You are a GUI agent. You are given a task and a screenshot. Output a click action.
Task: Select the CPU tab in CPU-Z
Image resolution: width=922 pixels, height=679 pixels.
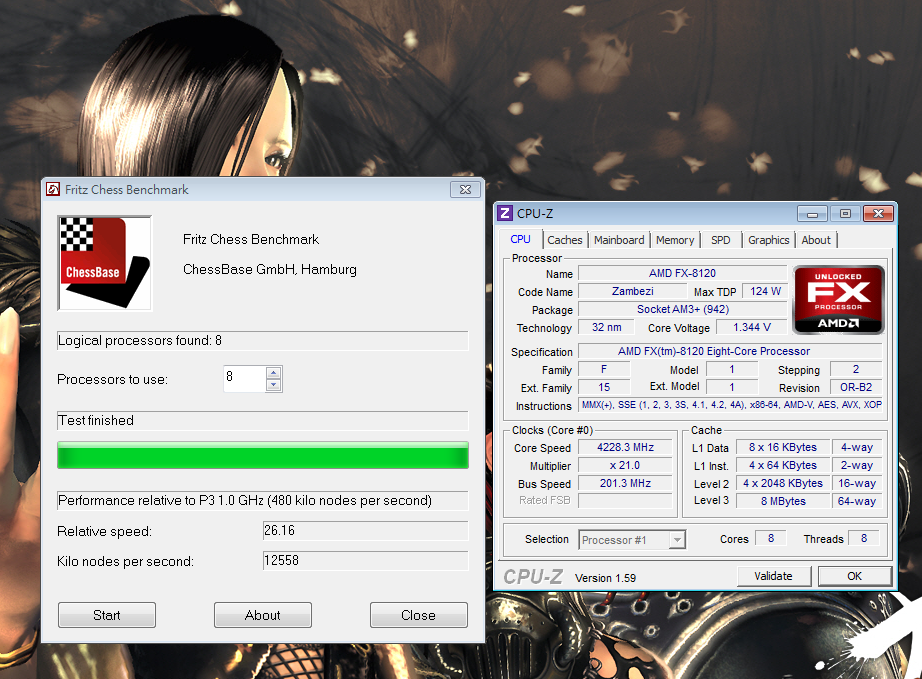coord(520,239)
